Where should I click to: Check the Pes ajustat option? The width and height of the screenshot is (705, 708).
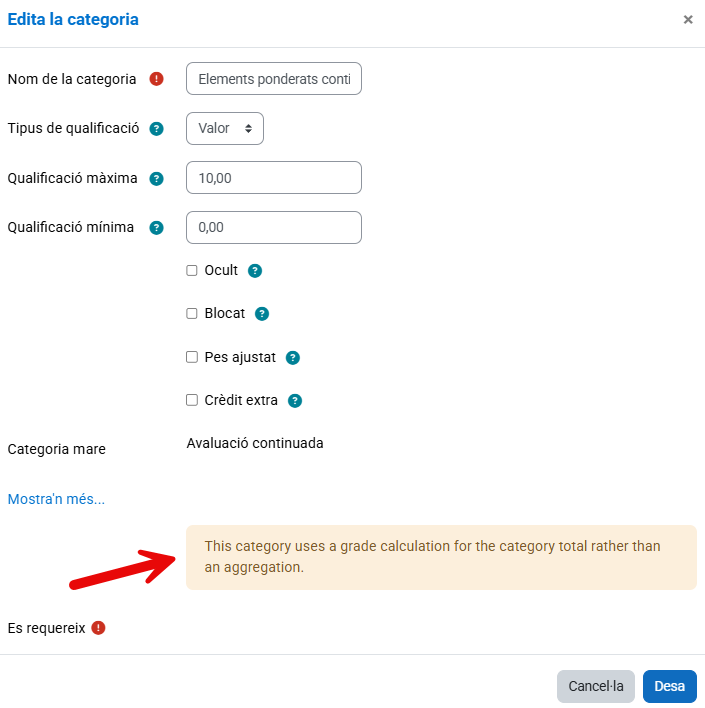tap(192, 357)
